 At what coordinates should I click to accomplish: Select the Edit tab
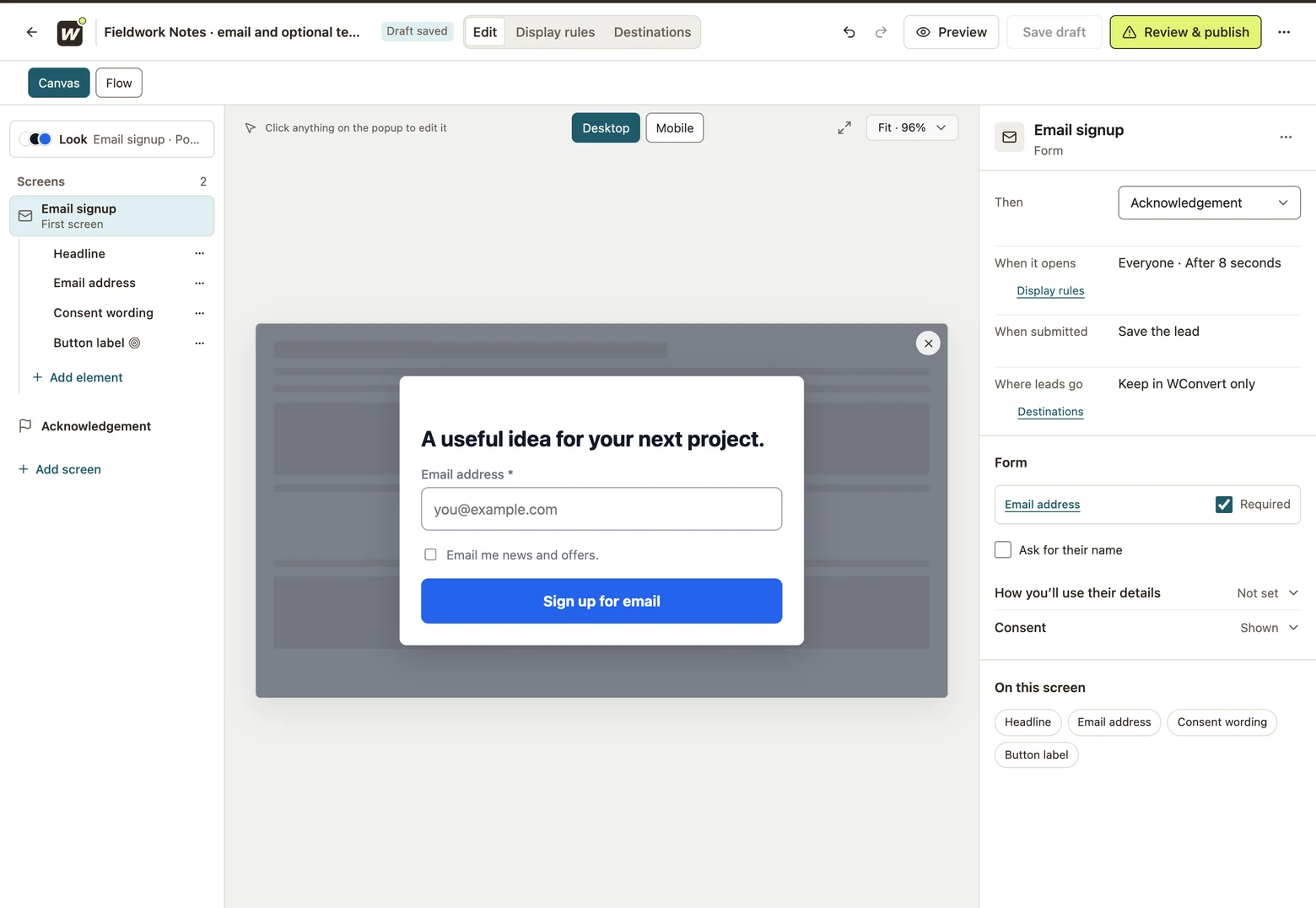(485, 32)
